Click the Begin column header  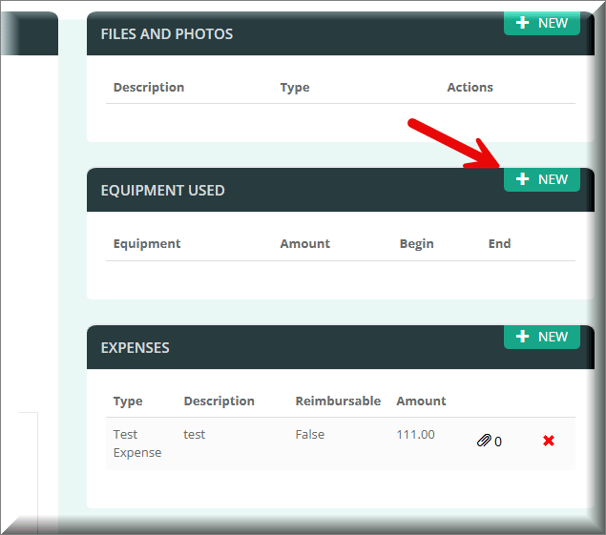click(x=416, y=243)
